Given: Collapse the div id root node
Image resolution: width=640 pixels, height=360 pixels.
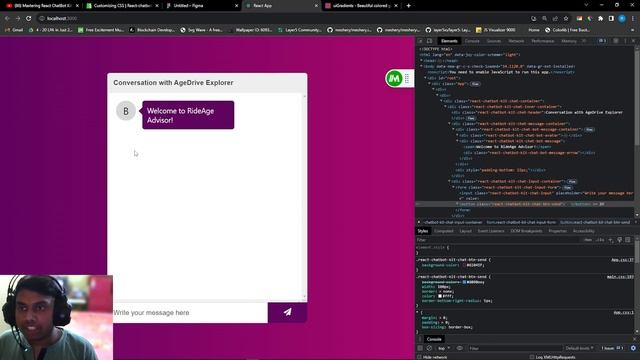Looking at the screenshot, I should pyautogui.click(x=425, y=78).
